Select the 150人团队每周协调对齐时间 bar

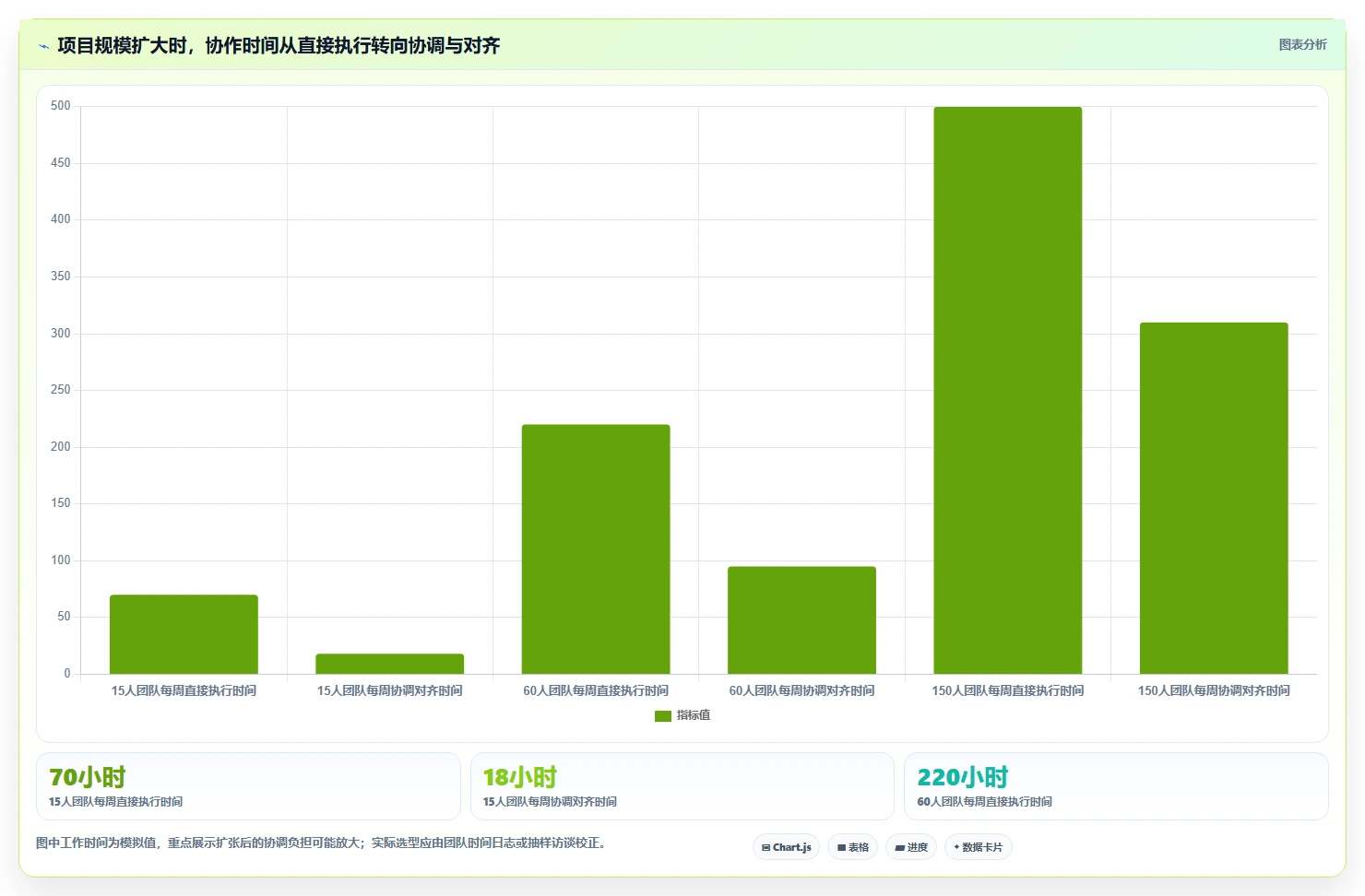[x=1214, y=499]
